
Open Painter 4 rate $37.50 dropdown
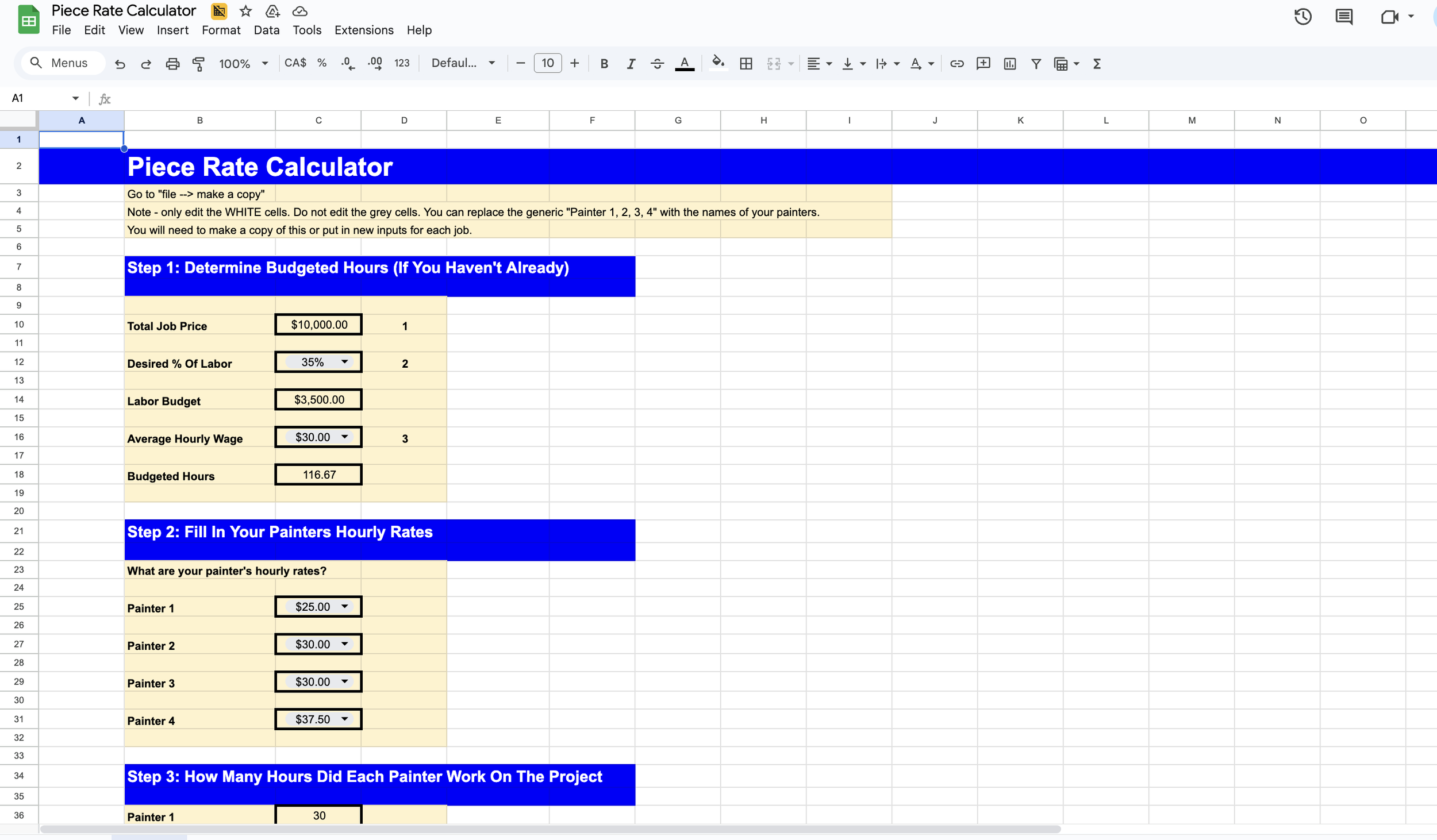tap(318, 719)
